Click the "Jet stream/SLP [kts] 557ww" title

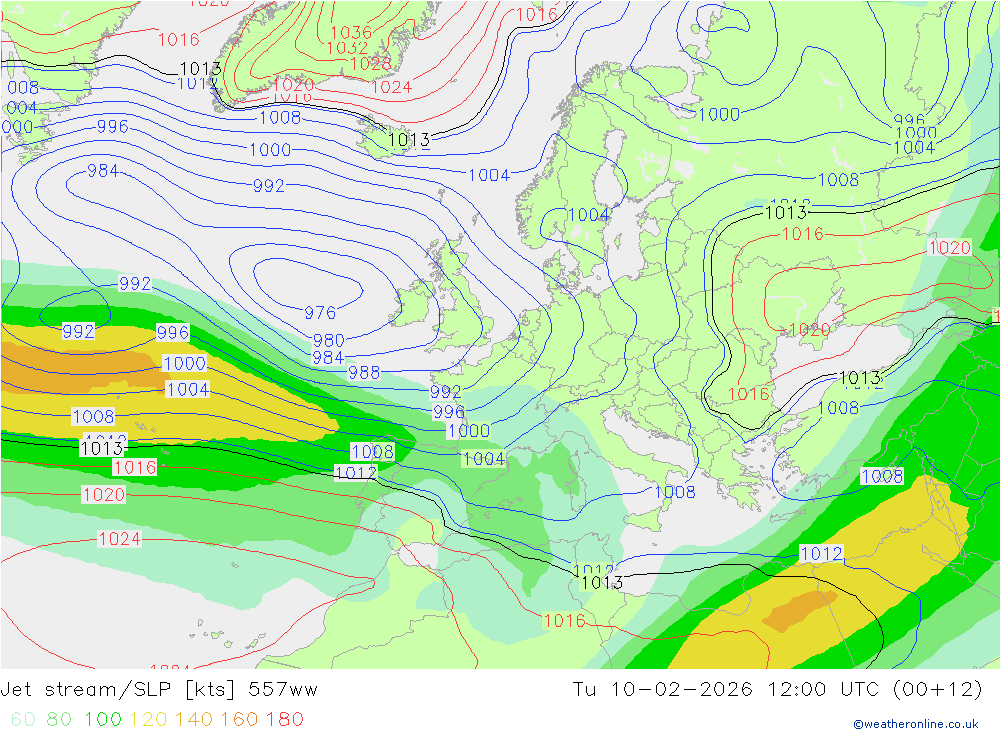pyautogui.click(x=159, y=690)
